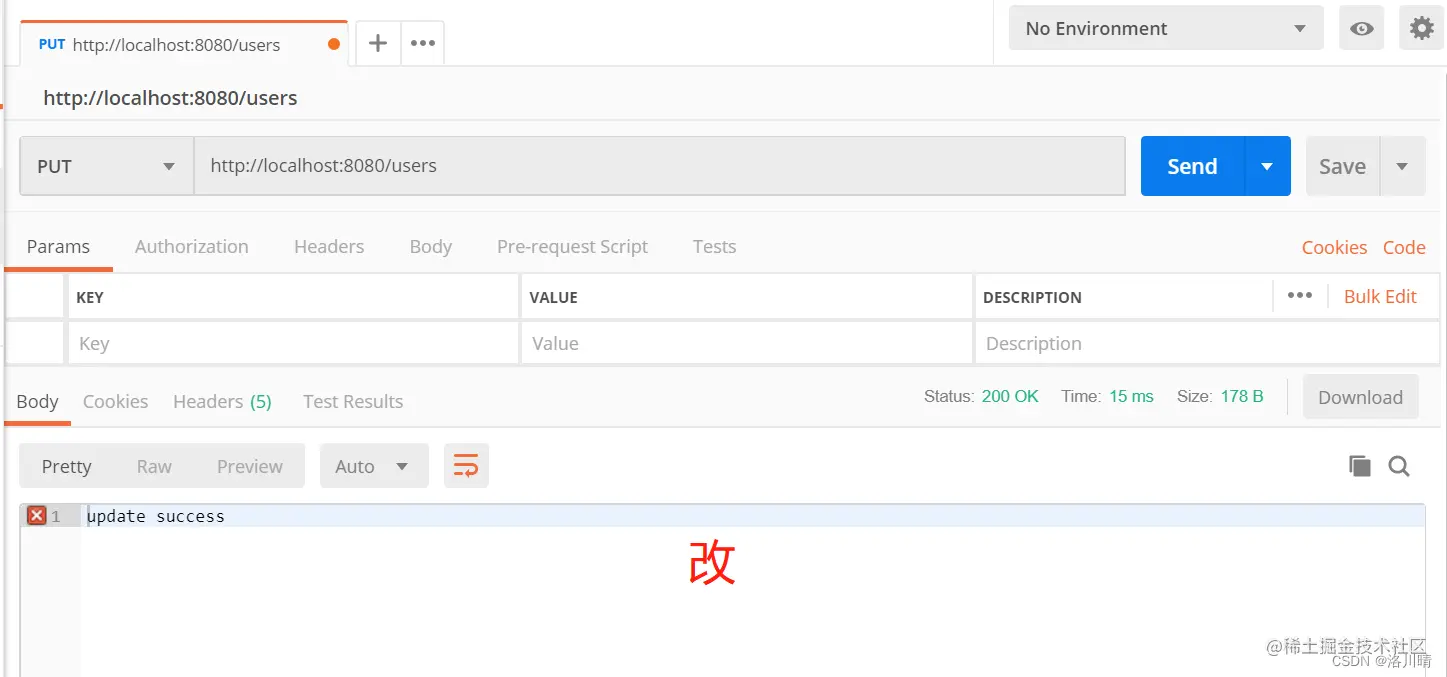The height and width of the screenshot is (677, 1447).
Task: Open a new request tab with plus icon
Action: pos(378,44)
